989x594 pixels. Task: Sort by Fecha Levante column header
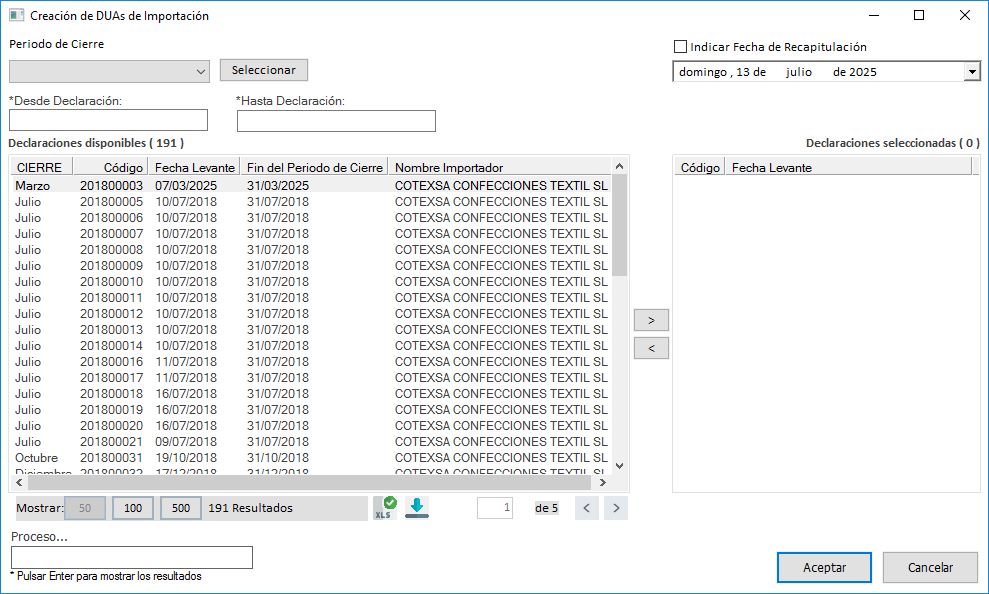click(x=195, y=168)
